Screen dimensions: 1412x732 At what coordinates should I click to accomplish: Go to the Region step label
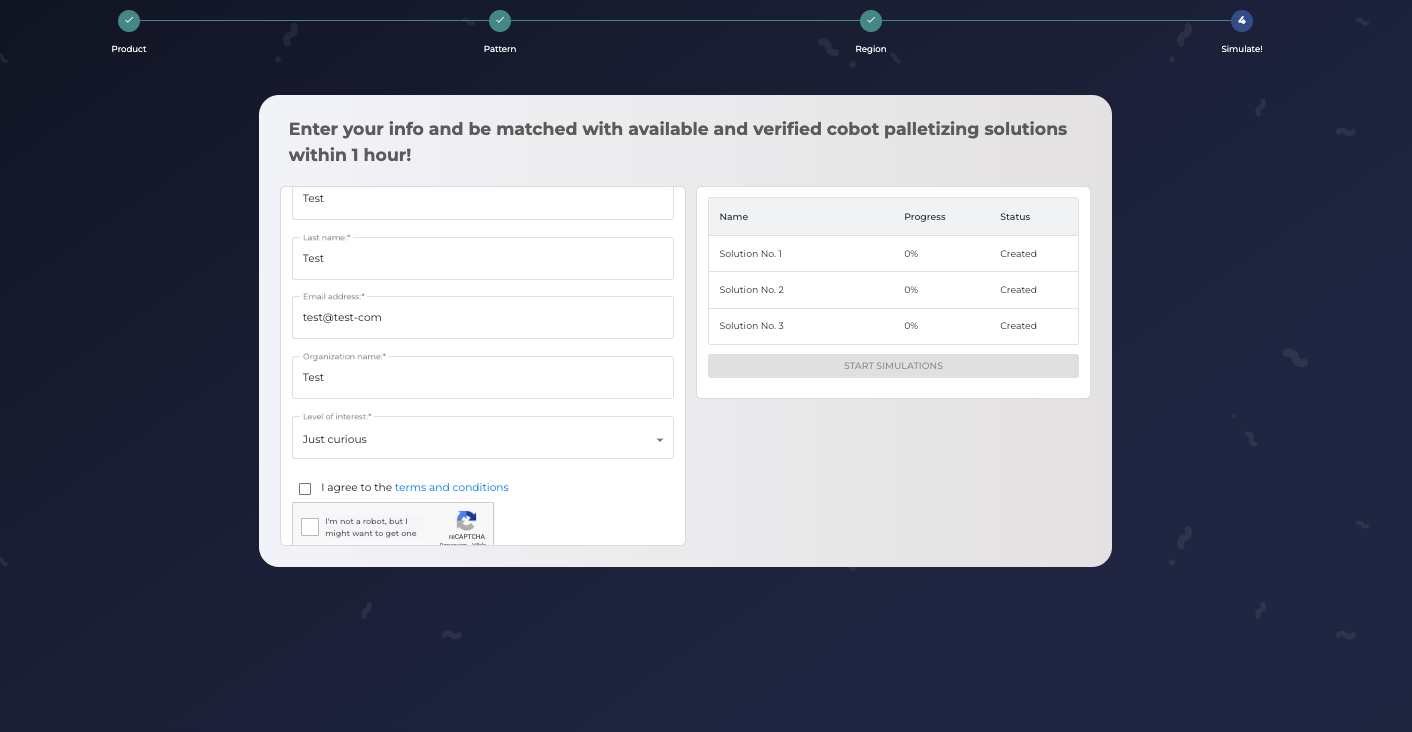pyautogui.click(x=871, y=49)
